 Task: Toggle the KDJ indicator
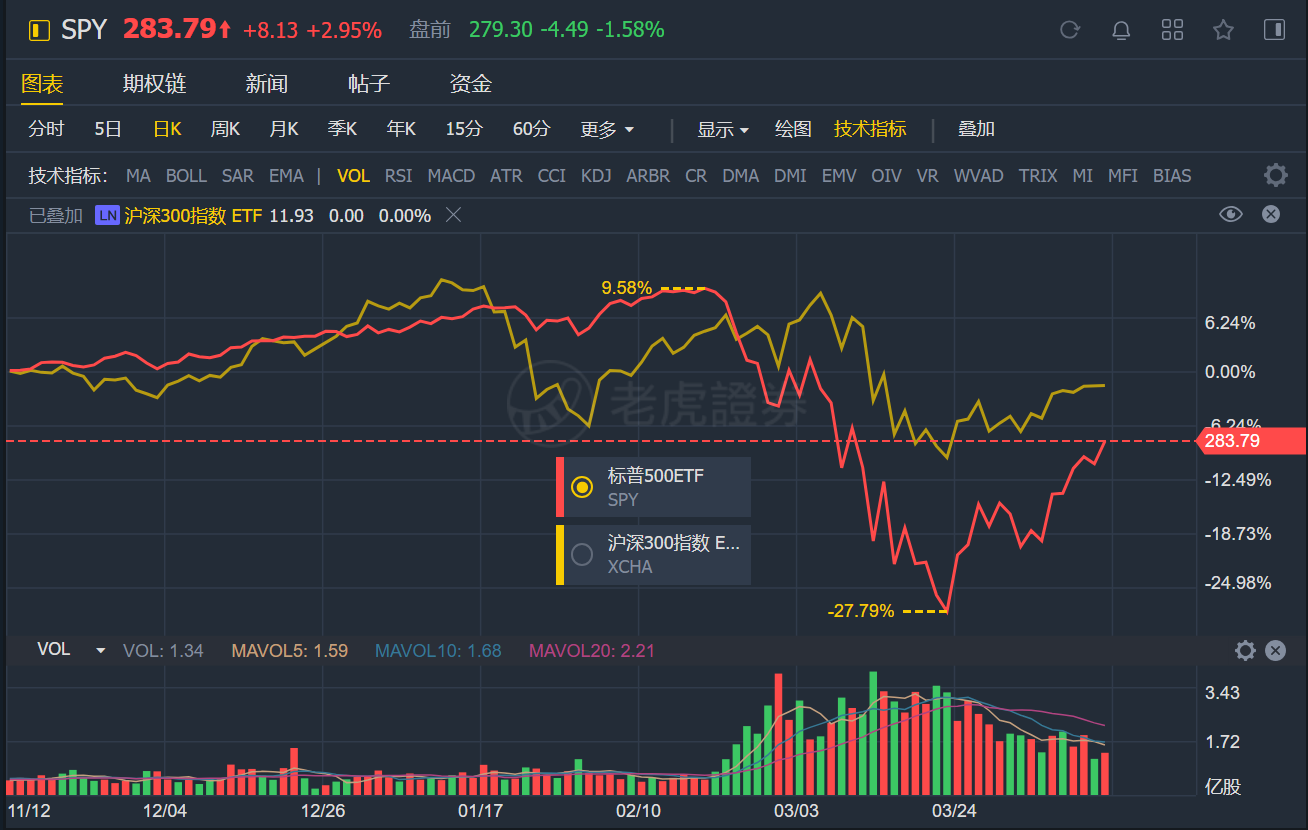click(596, 176)
